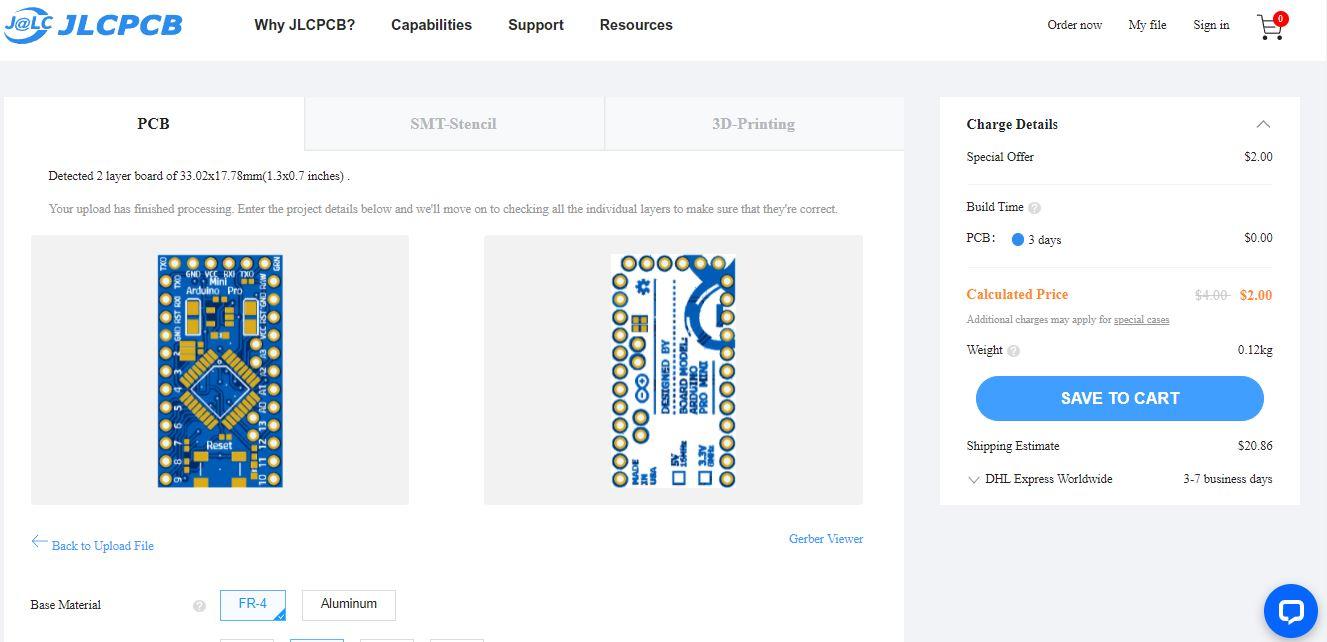
Task: Select the 3 days PCB build time
Action: [1017, 240]
